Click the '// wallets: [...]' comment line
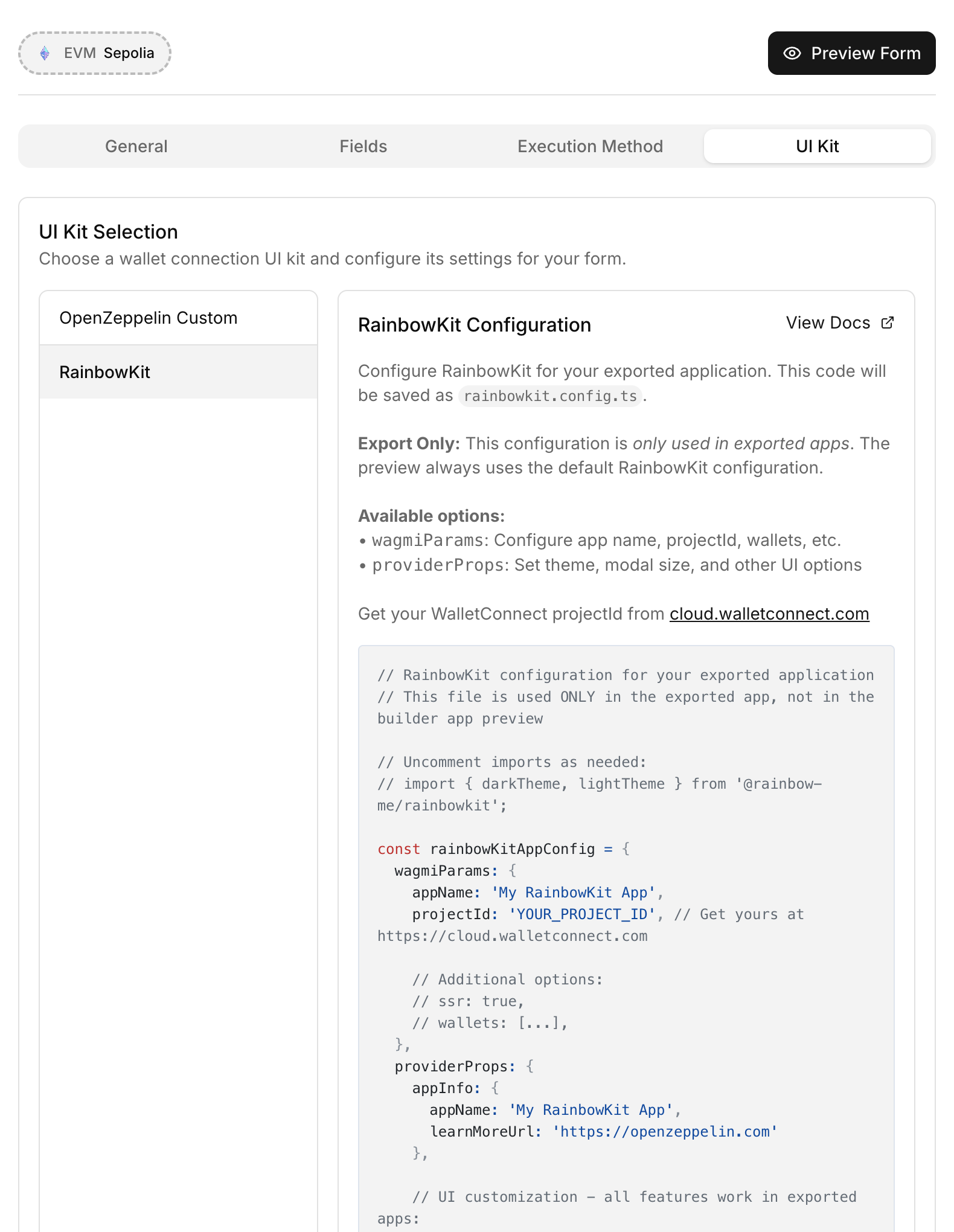 [490, 1023]
